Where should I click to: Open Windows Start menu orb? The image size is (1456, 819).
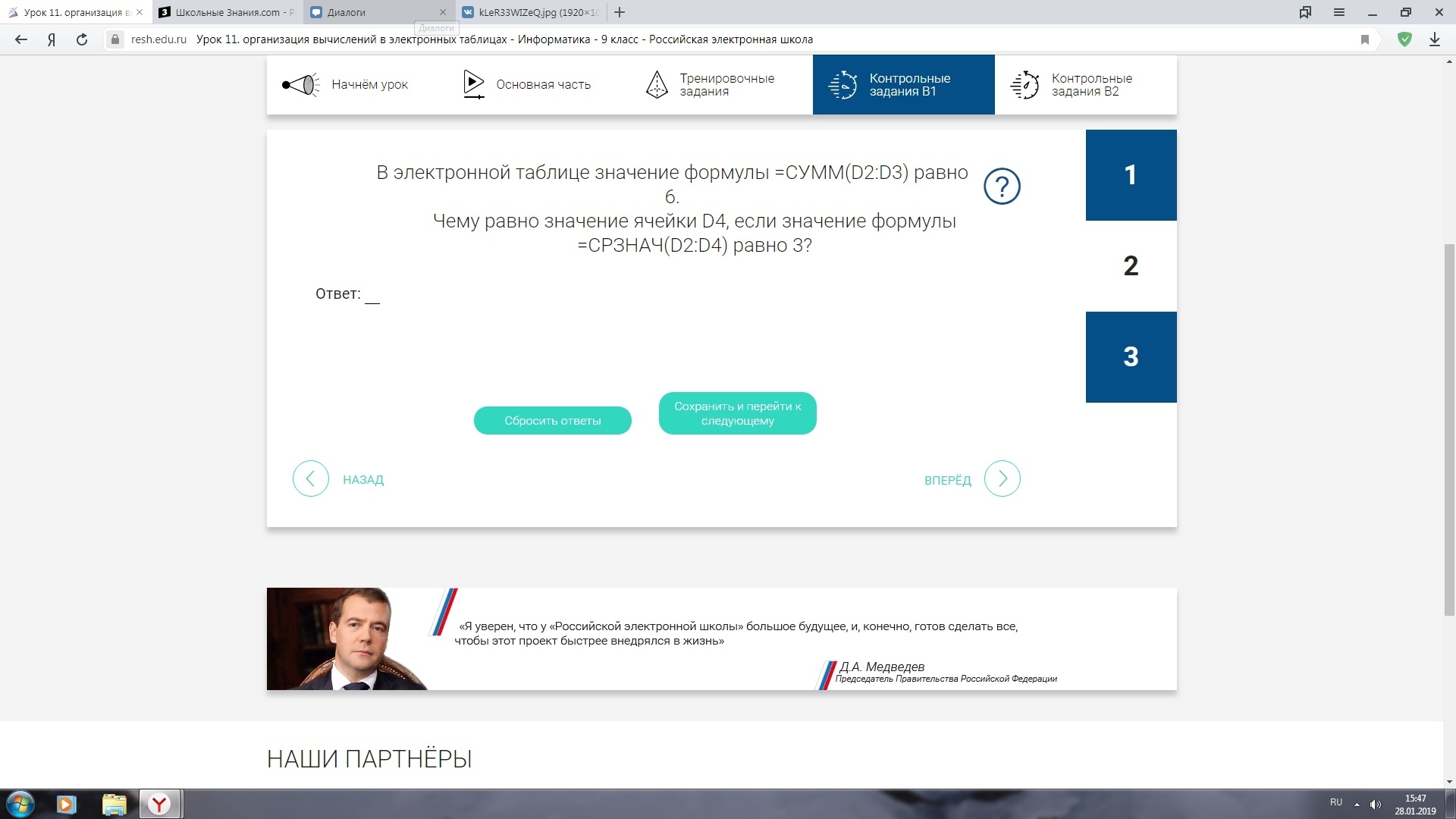20,804
